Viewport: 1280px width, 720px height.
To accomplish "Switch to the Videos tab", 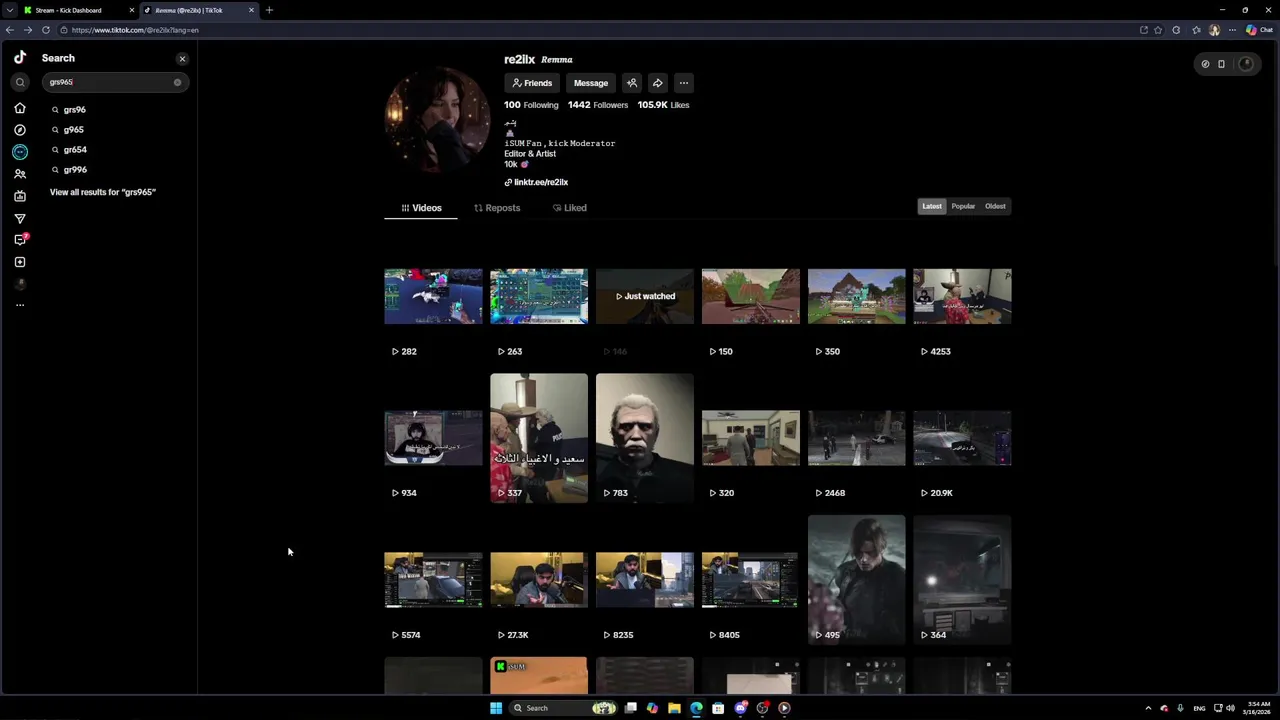I will (x=421, y=208).
